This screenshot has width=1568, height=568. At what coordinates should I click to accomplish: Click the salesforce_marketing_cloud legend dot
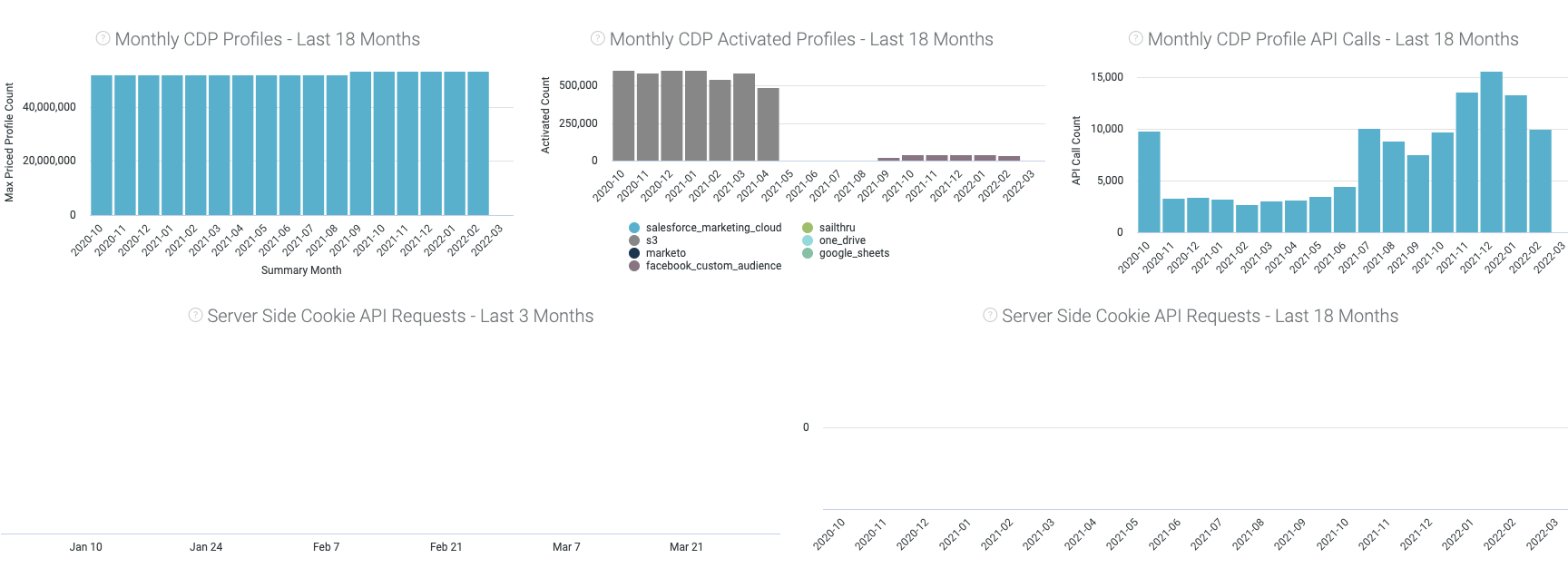[634, 228]
